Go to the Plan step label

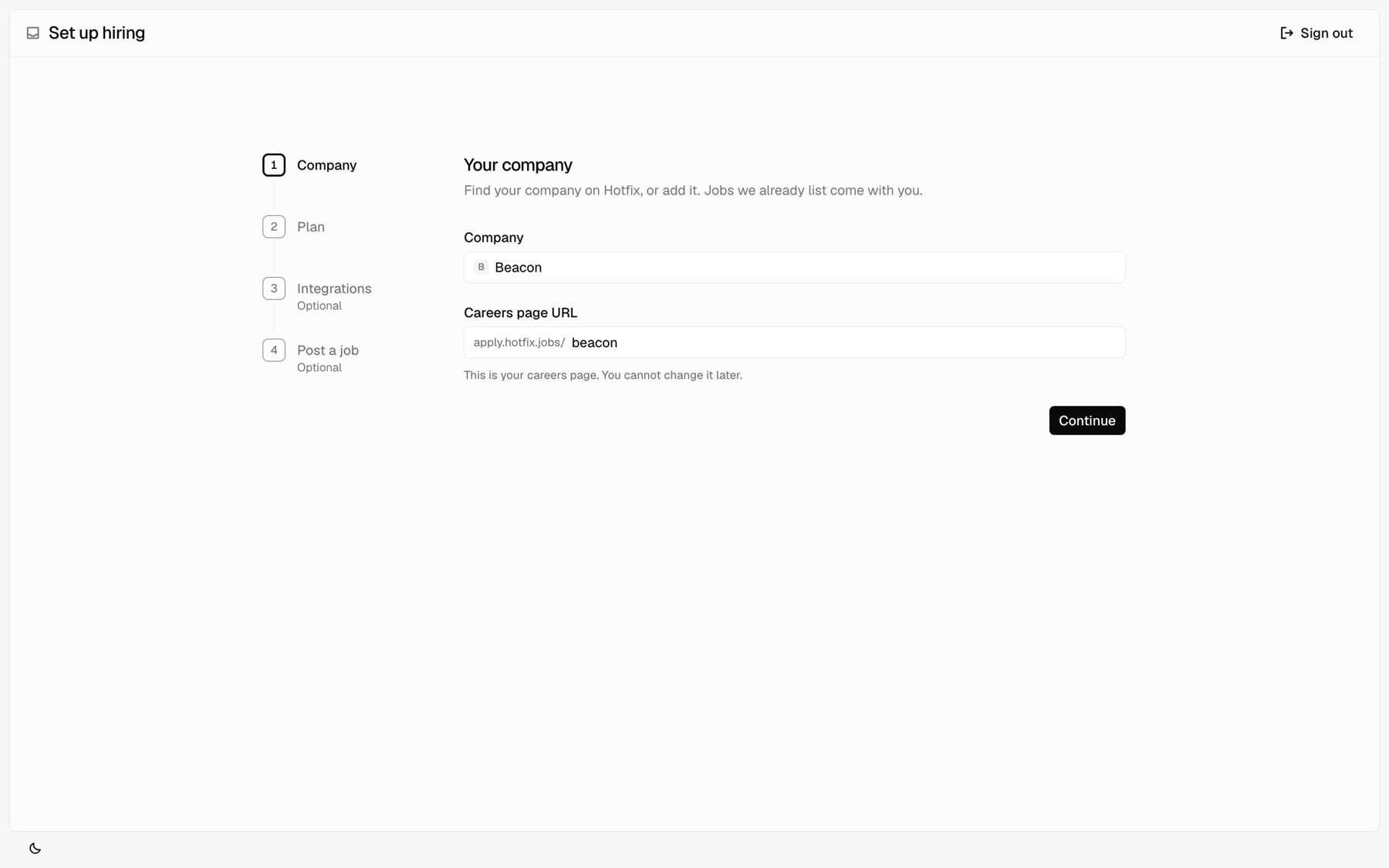click(x=311, y=227)
